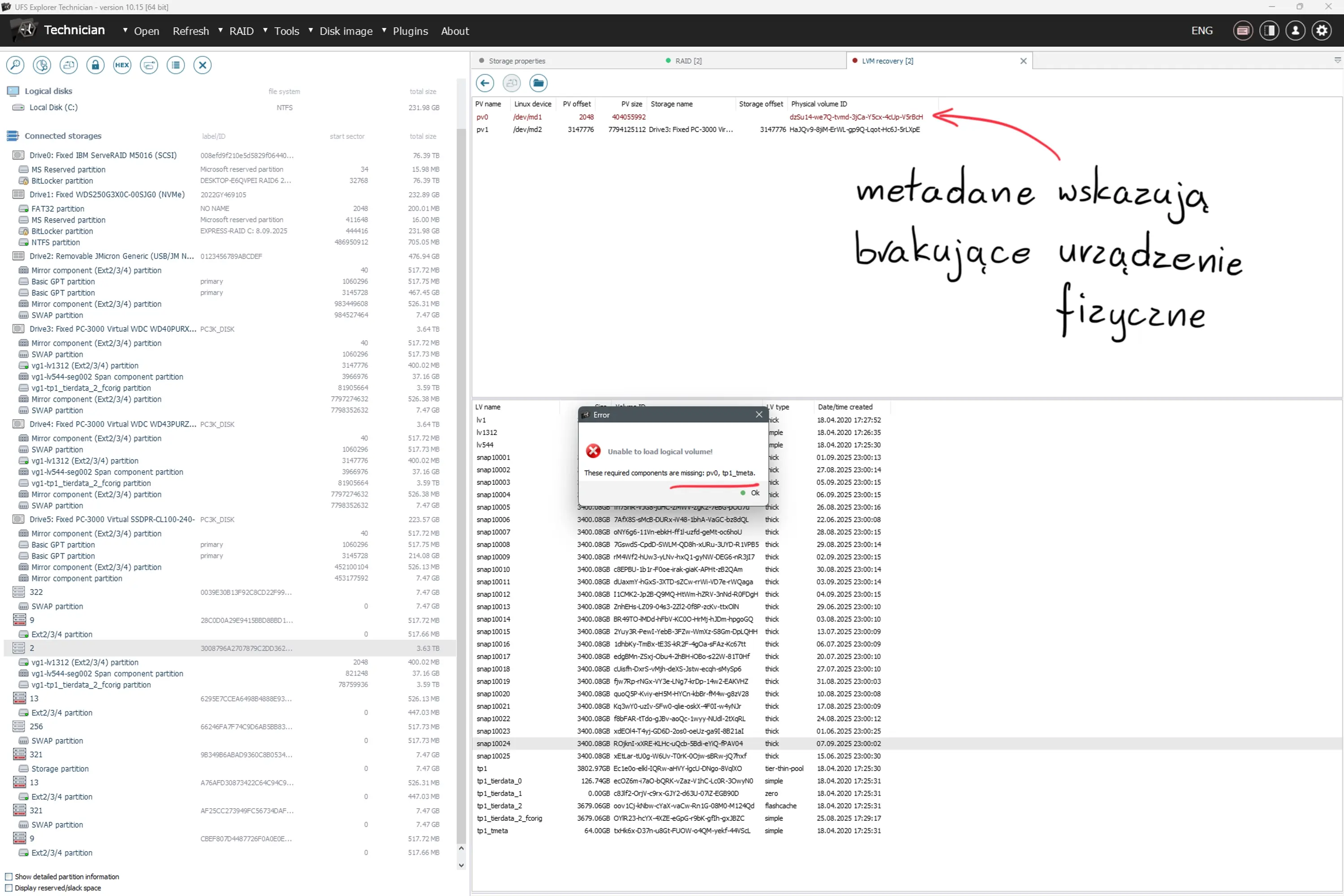The width and height of the screenshot is (1344, 896).
Task: Enable Show detailed partition information
Action: point(9,876)
